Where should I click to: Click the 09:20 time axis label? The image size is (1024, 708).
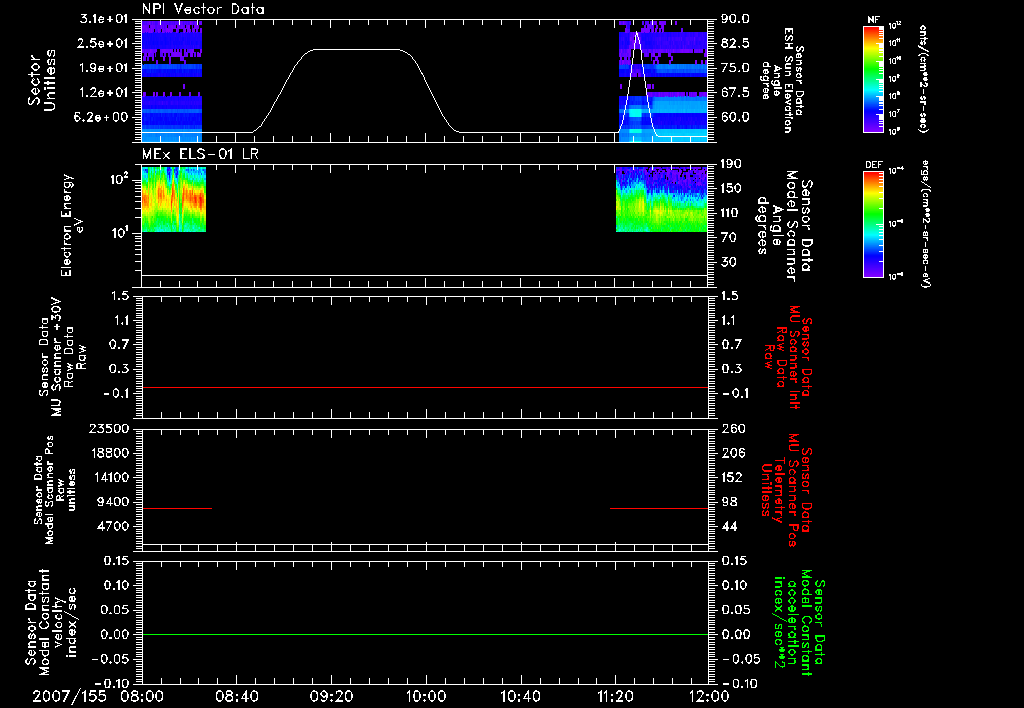click(x=331, y=696)
